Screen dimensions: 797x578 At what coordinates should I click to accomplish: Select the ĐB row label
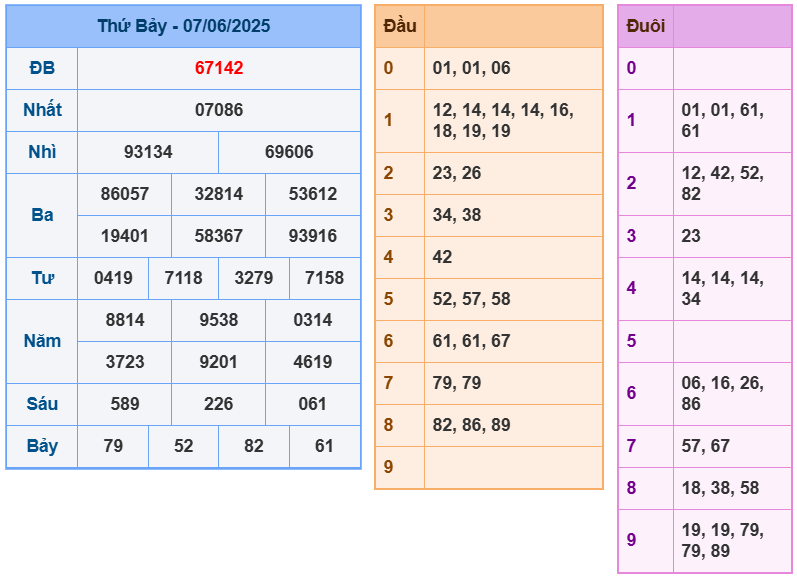pos(42,68)
